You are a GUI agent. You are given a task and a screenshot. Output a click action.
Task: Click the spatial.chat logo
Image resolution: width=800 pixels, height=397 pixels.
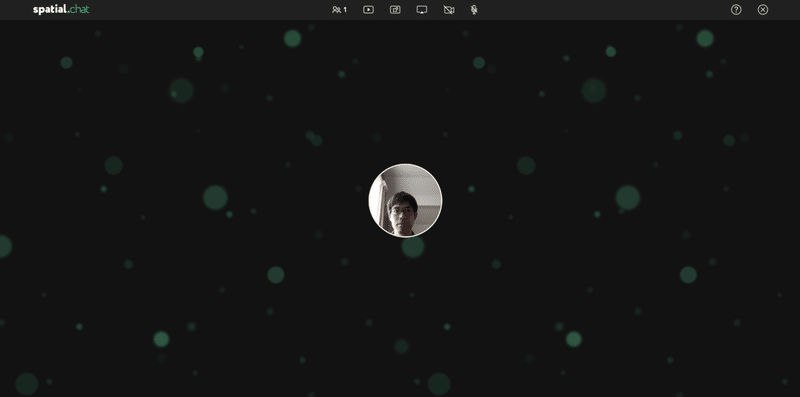(61, 10)
